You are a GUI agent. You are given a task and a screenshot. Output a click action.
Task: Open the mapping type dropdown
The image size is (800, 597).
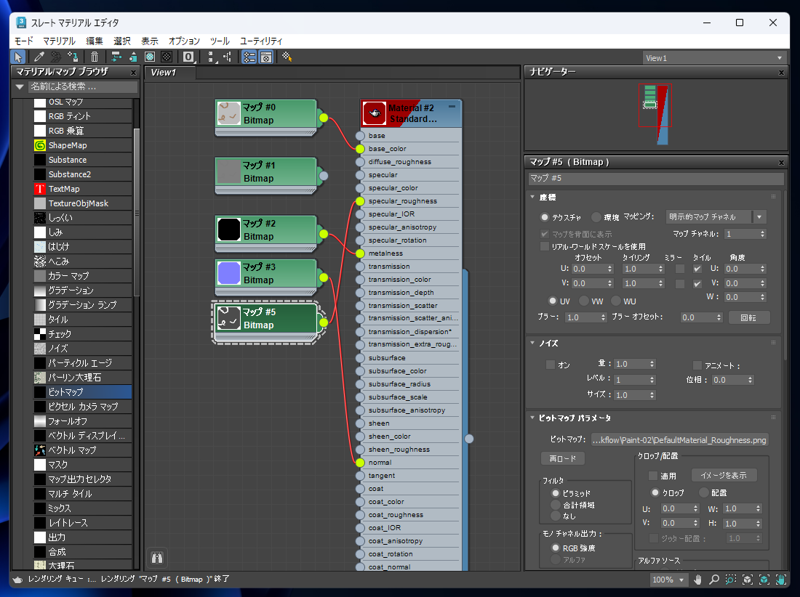click(x=759, y=217)
